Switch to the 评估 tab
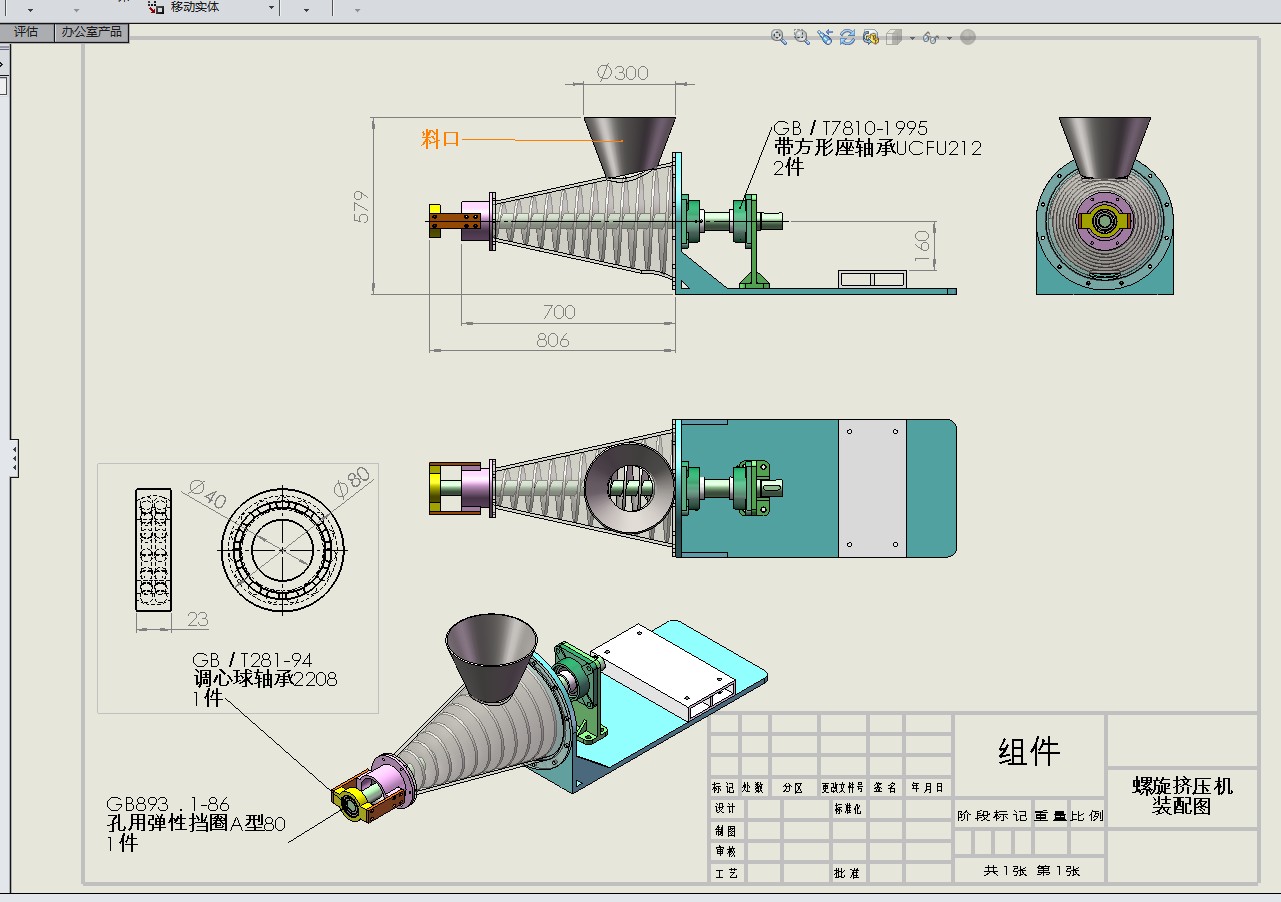Screen dimensions: 1281x902 (25, 32)
